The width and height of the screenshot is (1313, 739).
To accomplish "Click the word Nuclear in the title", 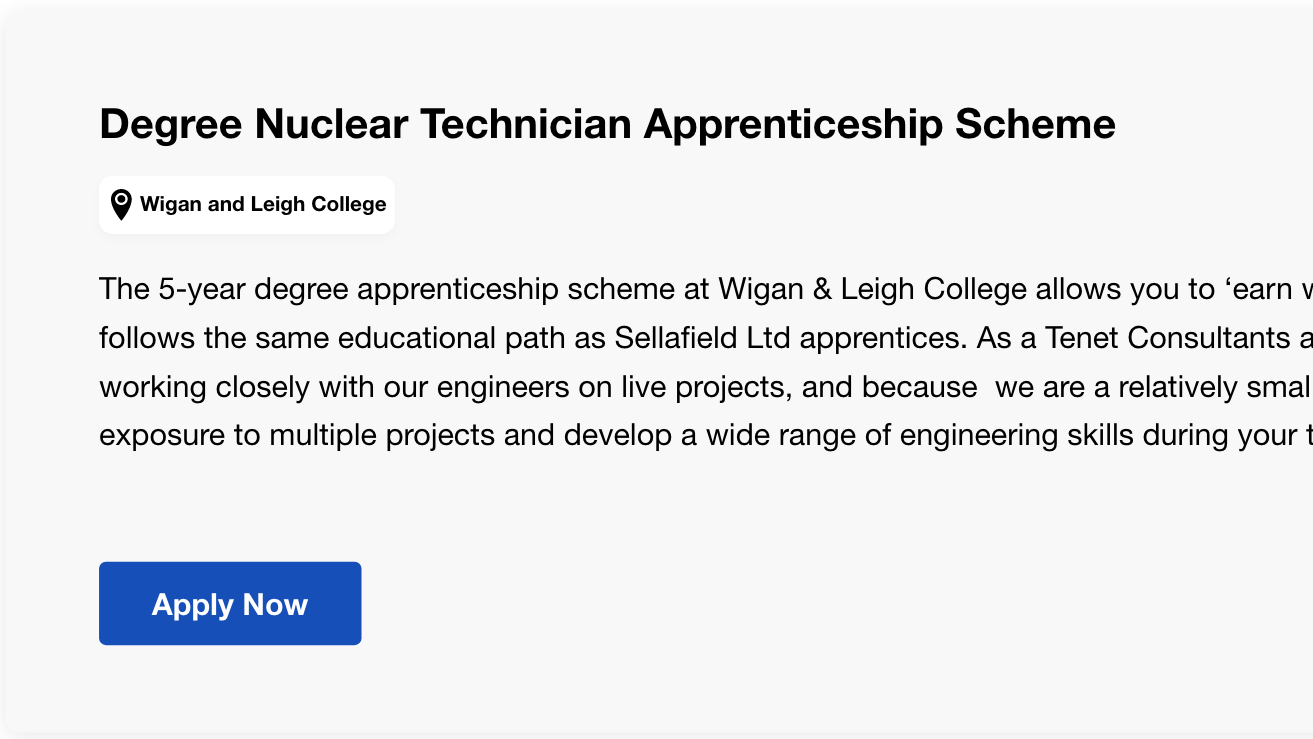I will click(x=331, y=124).
